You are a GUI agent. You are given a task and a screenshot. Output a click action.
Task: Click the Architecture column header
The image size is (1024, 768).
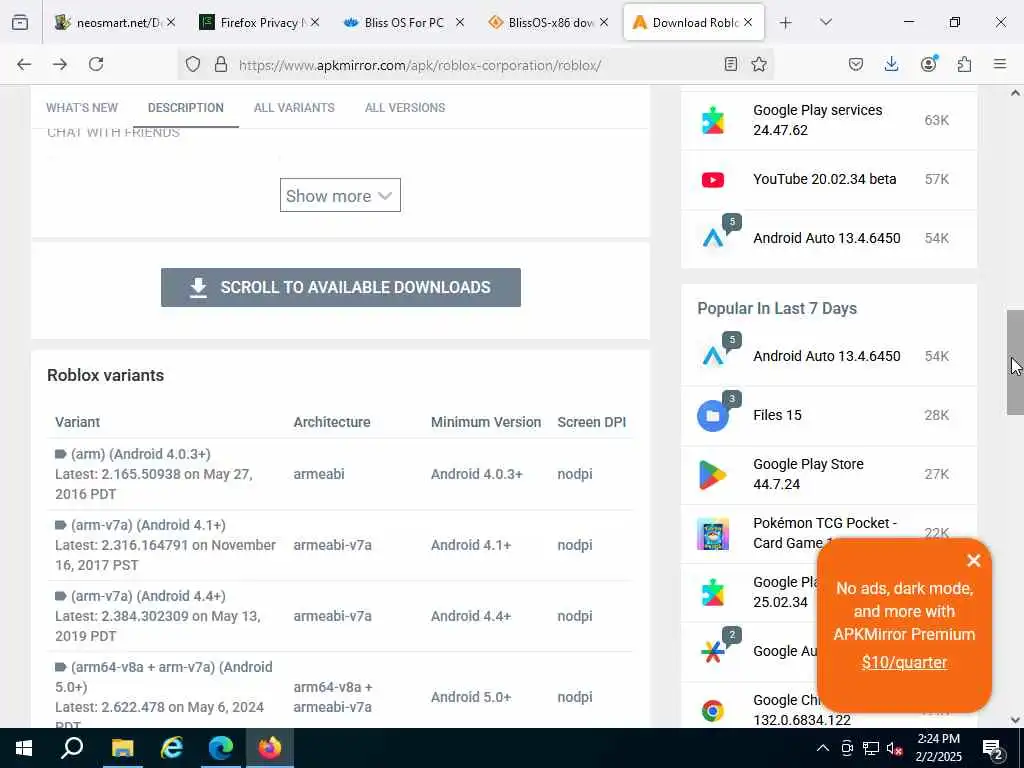[x=332, y=422]
